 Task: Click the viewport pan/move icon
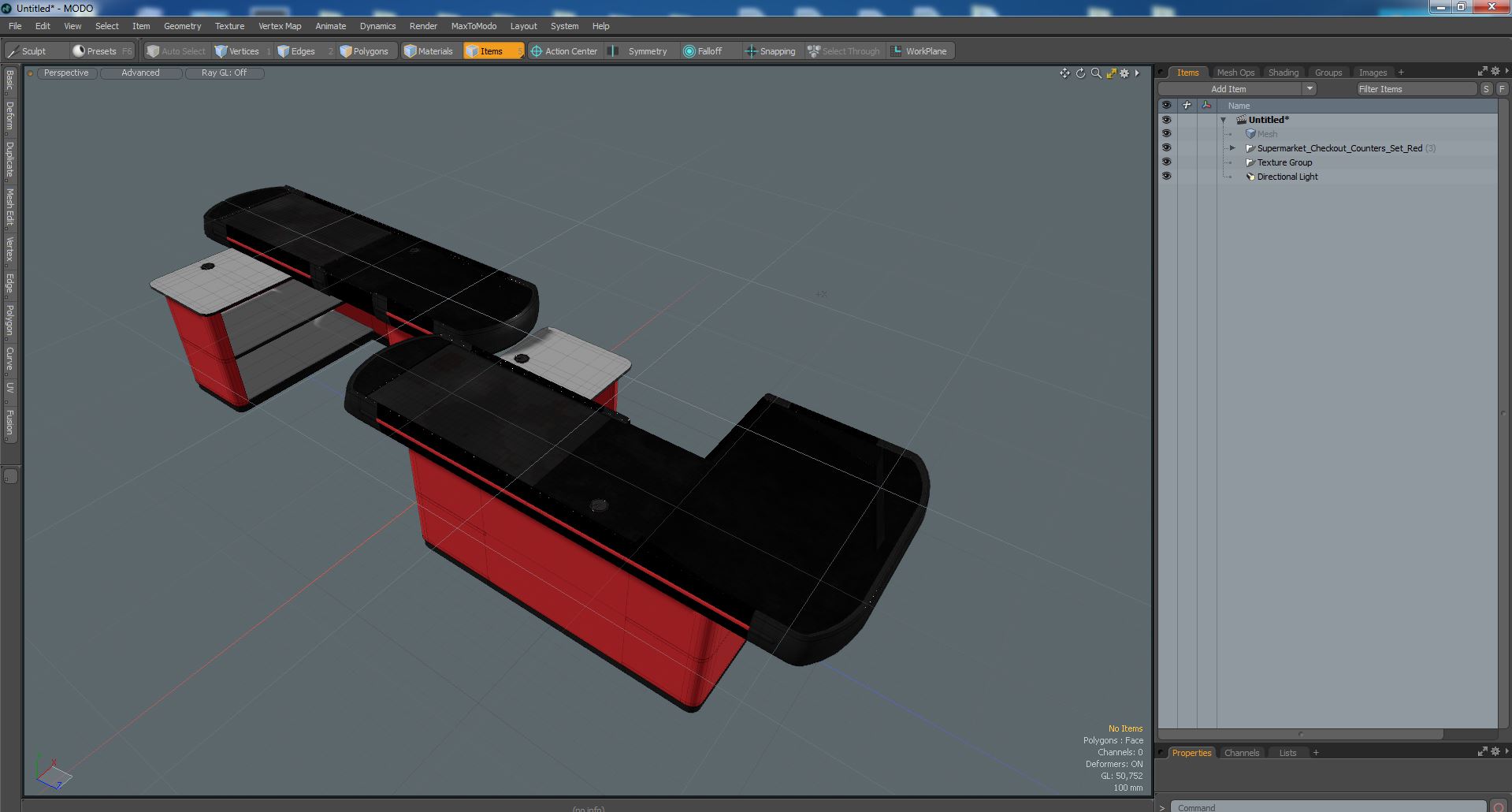[x=1064, y=73]
